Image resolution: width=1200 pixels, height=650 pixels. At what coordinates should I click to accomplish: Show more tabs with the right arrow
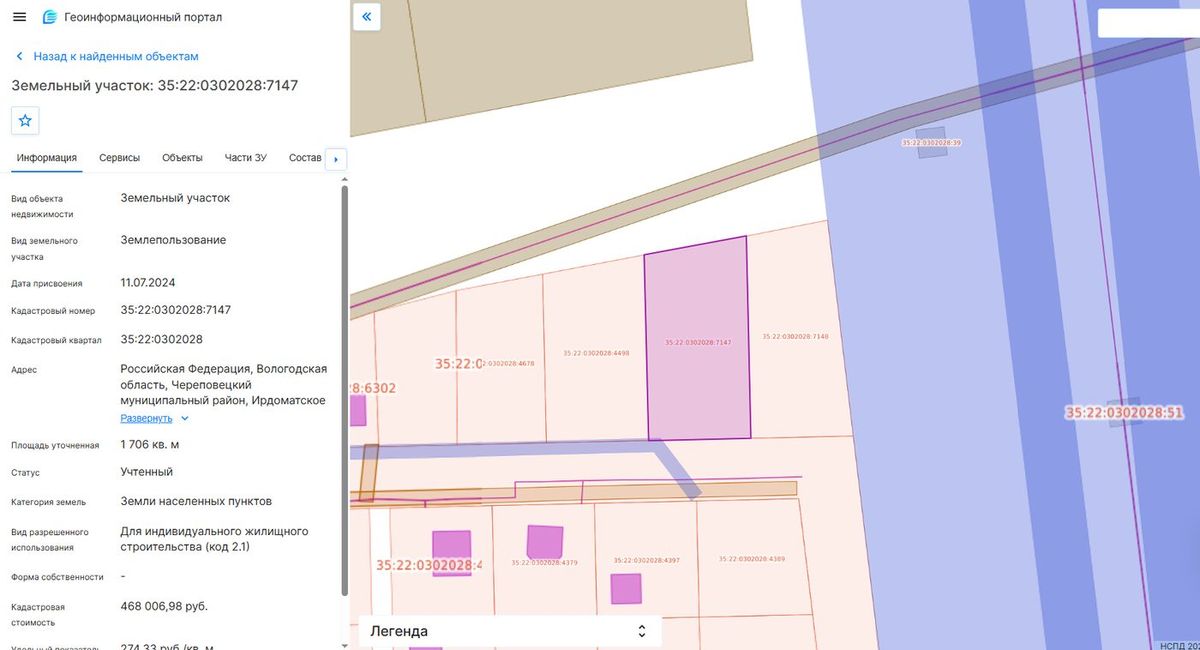(336, 159)
